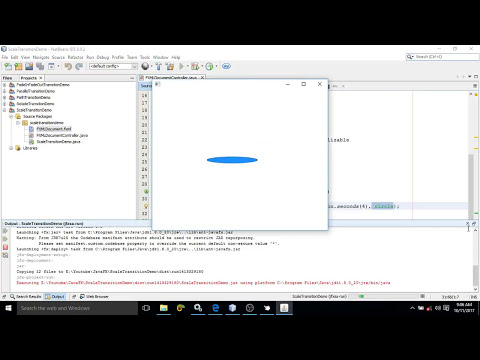Click the New Project toolbar icon
The image size is (480, 360).
click(x=18, y=66)
